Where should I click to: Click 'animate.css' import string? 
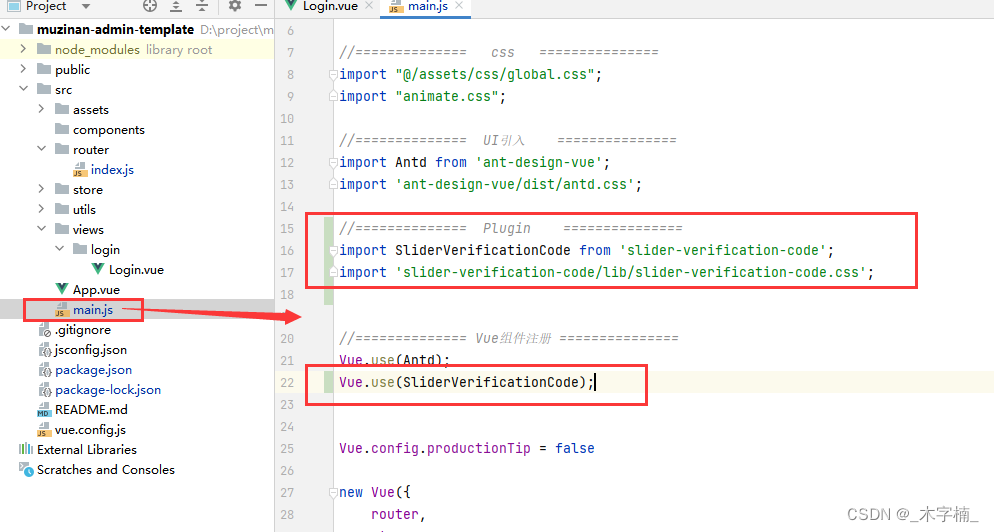coord(447,96)
